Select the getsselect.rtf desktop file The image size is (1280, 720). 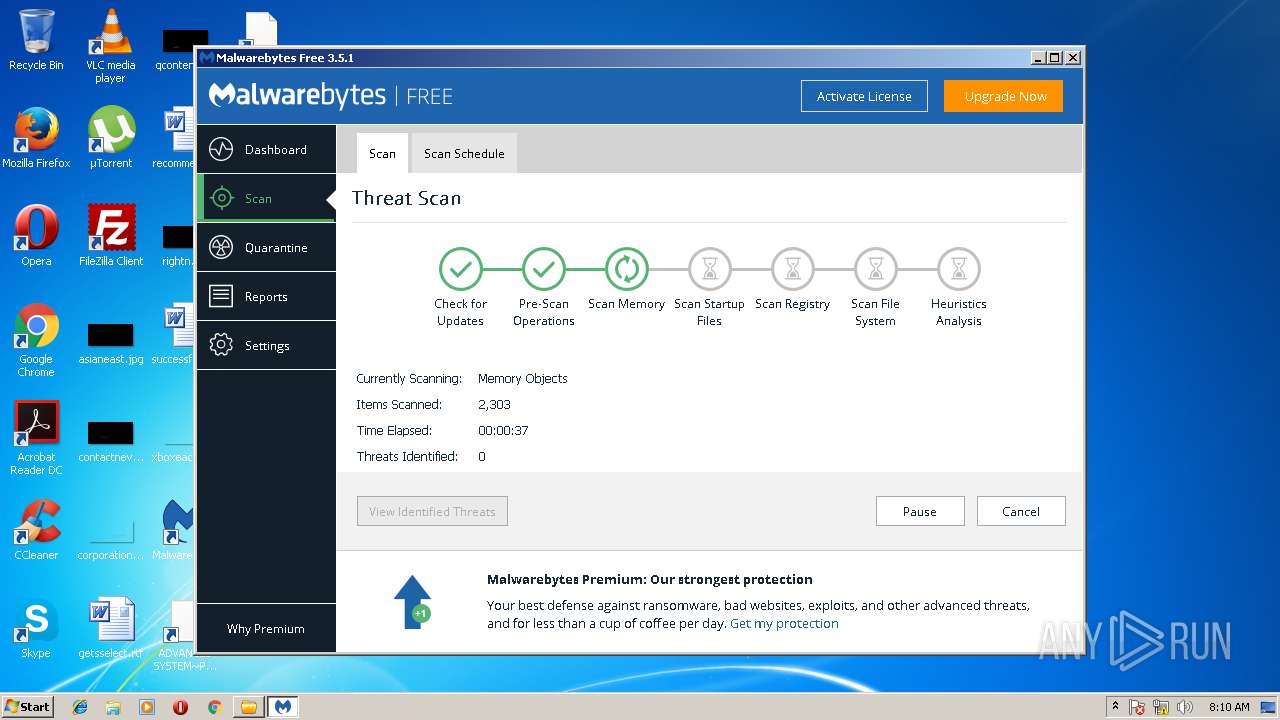click(110, 628)
